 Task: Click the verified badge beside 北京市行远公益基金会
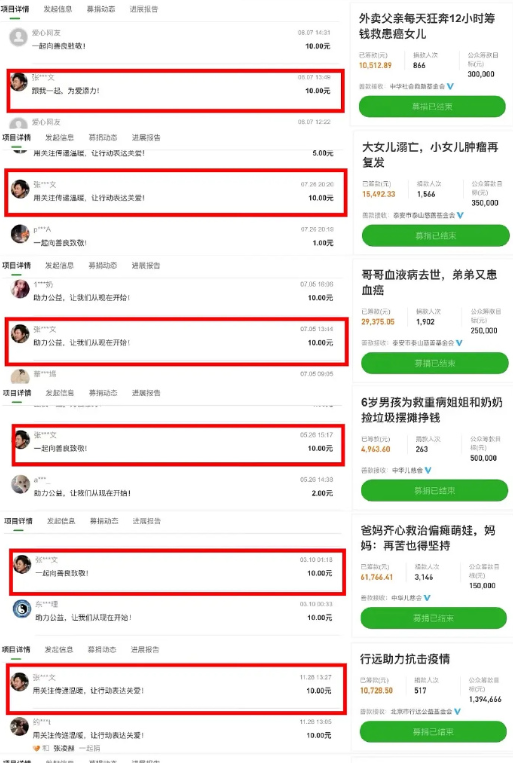pyautogui.click(x=457, y=711)
